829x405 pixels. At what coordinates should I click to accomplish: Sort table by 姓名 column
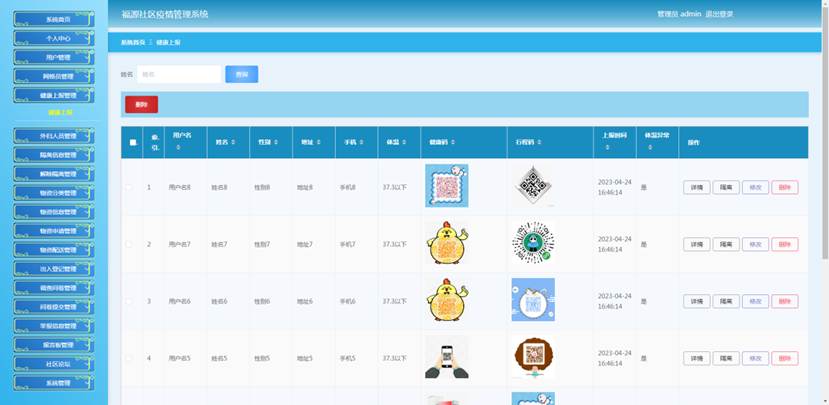(233, 142)
